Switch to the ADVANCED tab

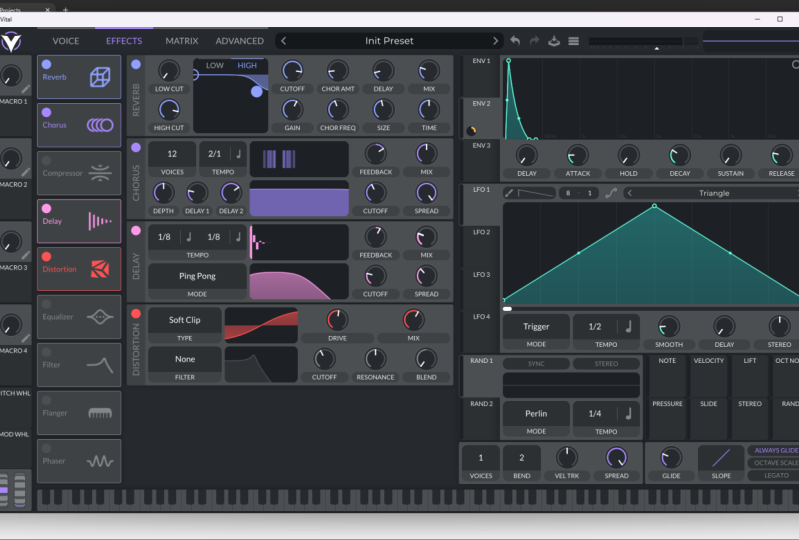239,41
